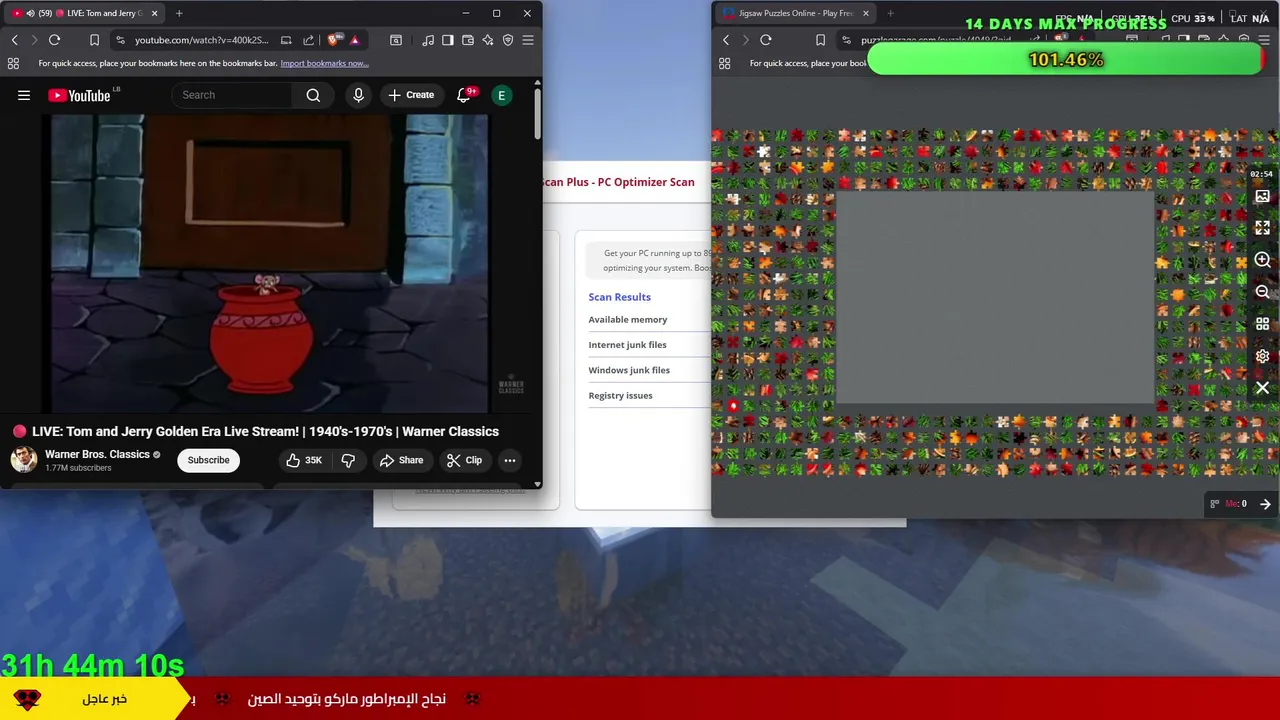The height and width of the screenshot is (720, 1280).
Task: Open apps grid icon in puzzle window bookmarks bar
Action: point(725,63)
